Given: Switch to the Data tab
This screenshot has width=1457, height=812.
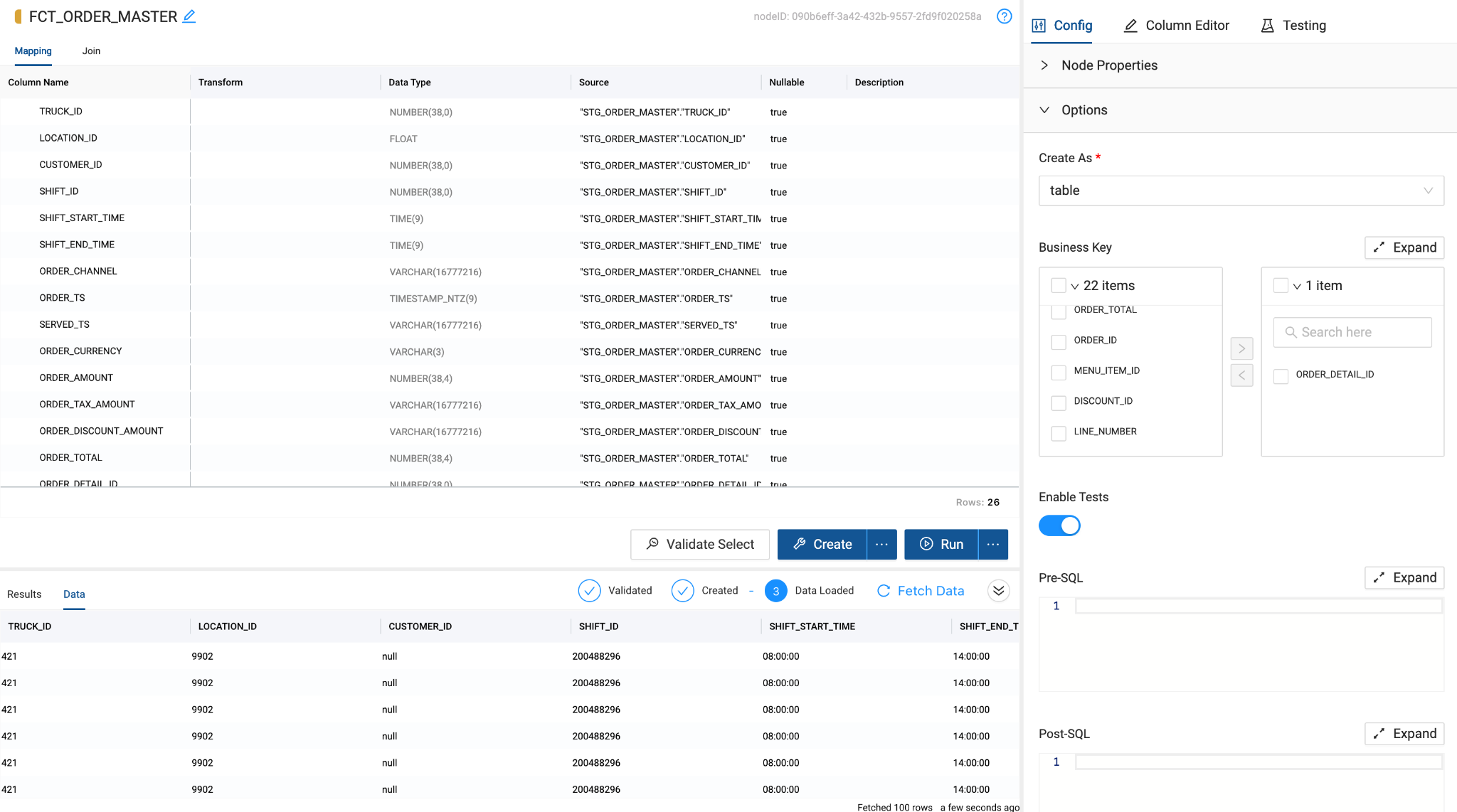Looking at the screenshot, I should click(74, 594).
